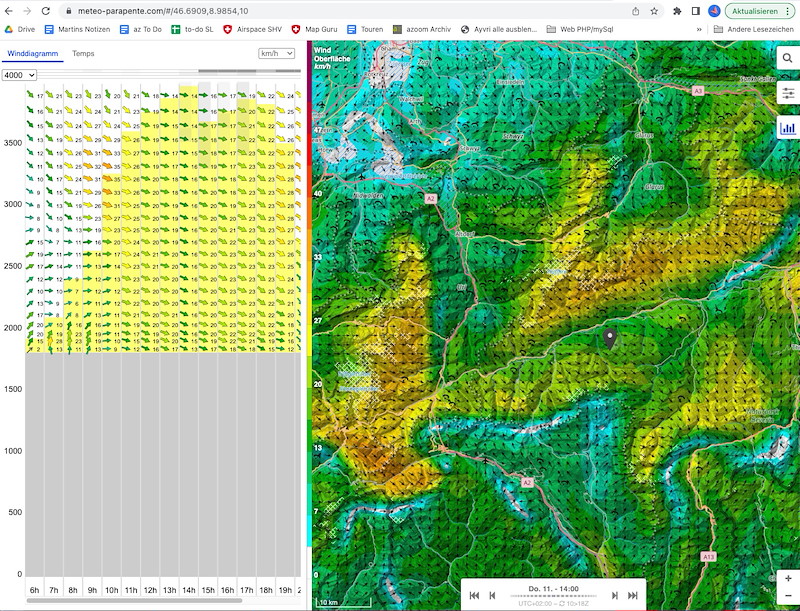Expand the 4000 altitude range dropdown

[19, 75]
